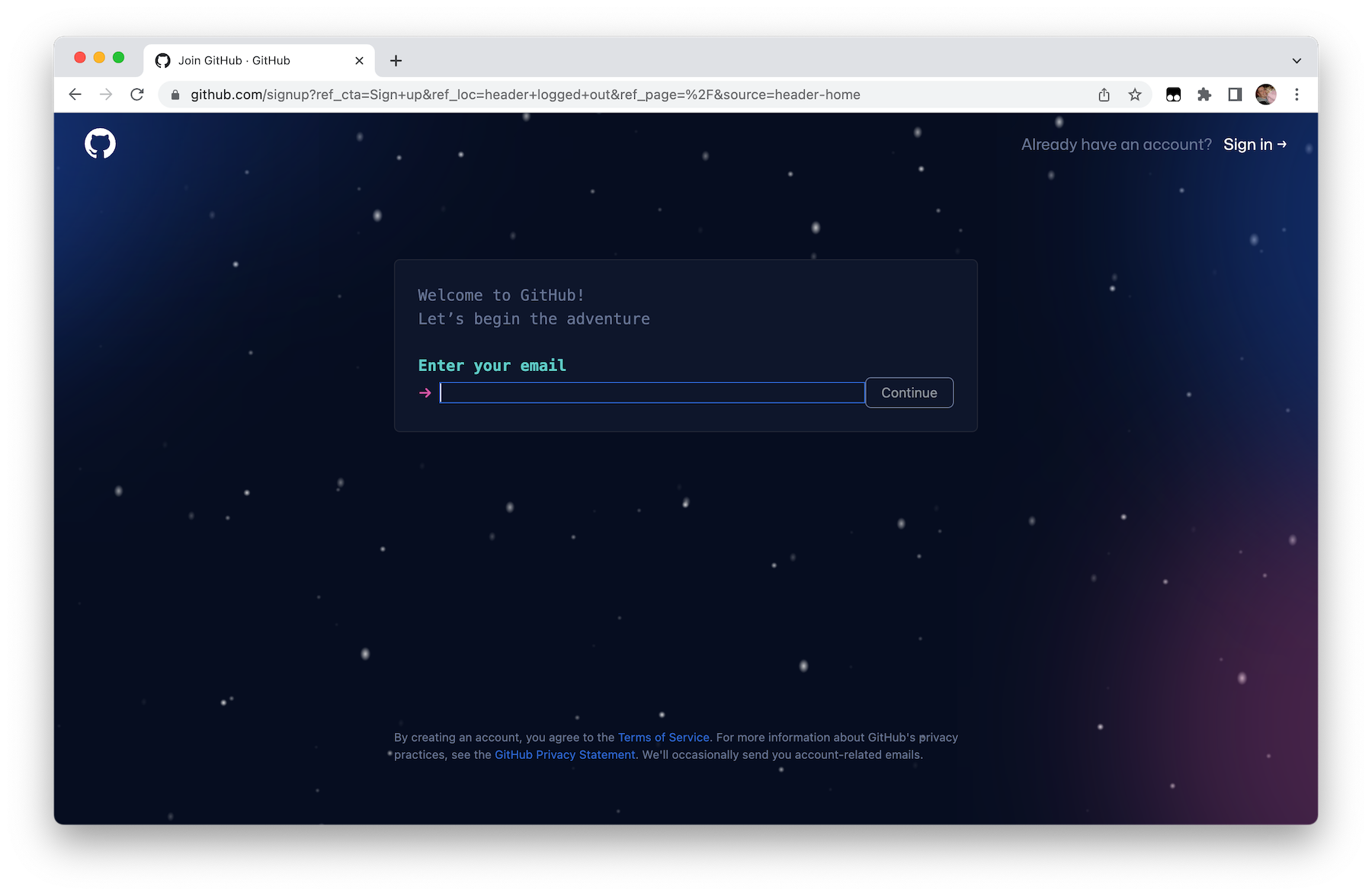The width and height of the screenshot is (1372, 896).
Task: Click the browser profile avatar
Action: pos(1265,94)
